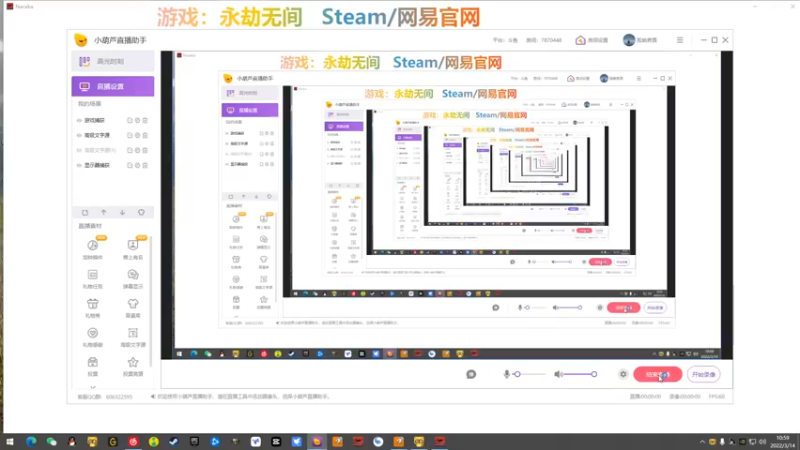Add the 礼物任务 material
Screen dimensions: 800x450
coord(92,279)
